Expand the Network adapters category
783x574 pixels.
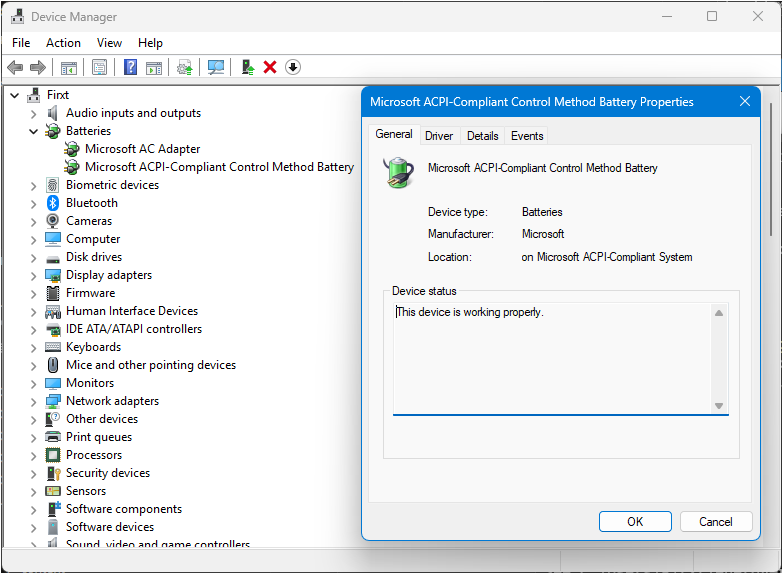(x=33, y=401)
